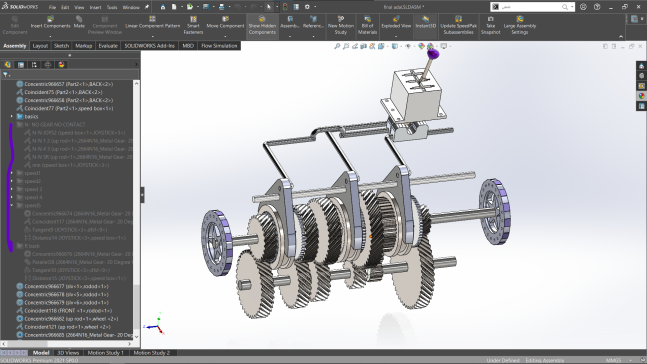Click Zoom to Area icon
Viewport: 647px width, 364px height.
coord(346,46)
